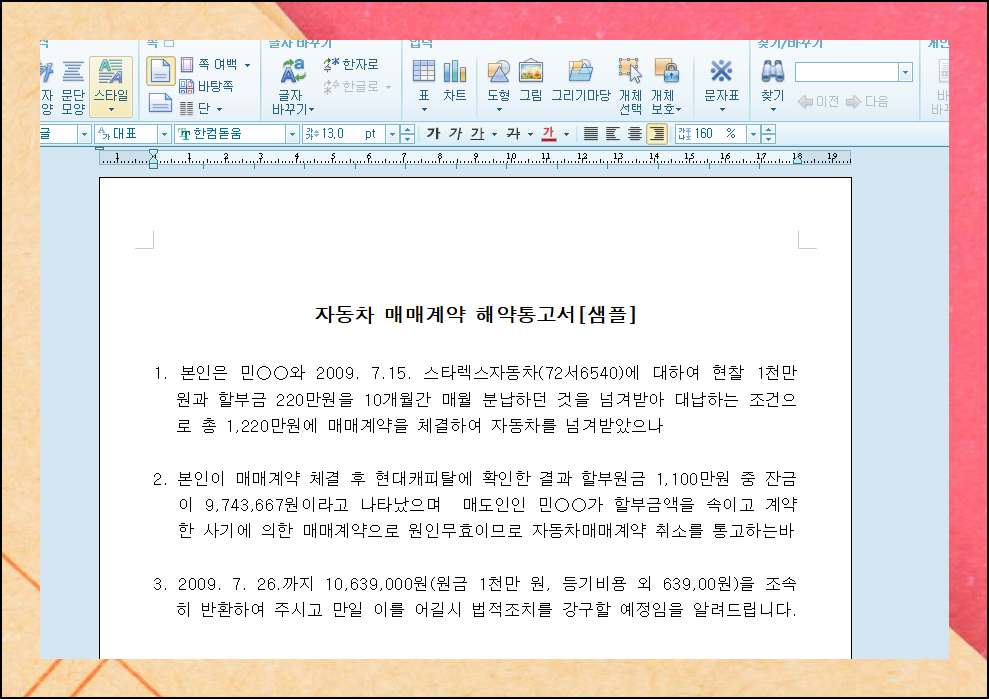Expand the 쪽 여백 dropdown arrow
The image size is (989, 699).
(x=247, y=65)
